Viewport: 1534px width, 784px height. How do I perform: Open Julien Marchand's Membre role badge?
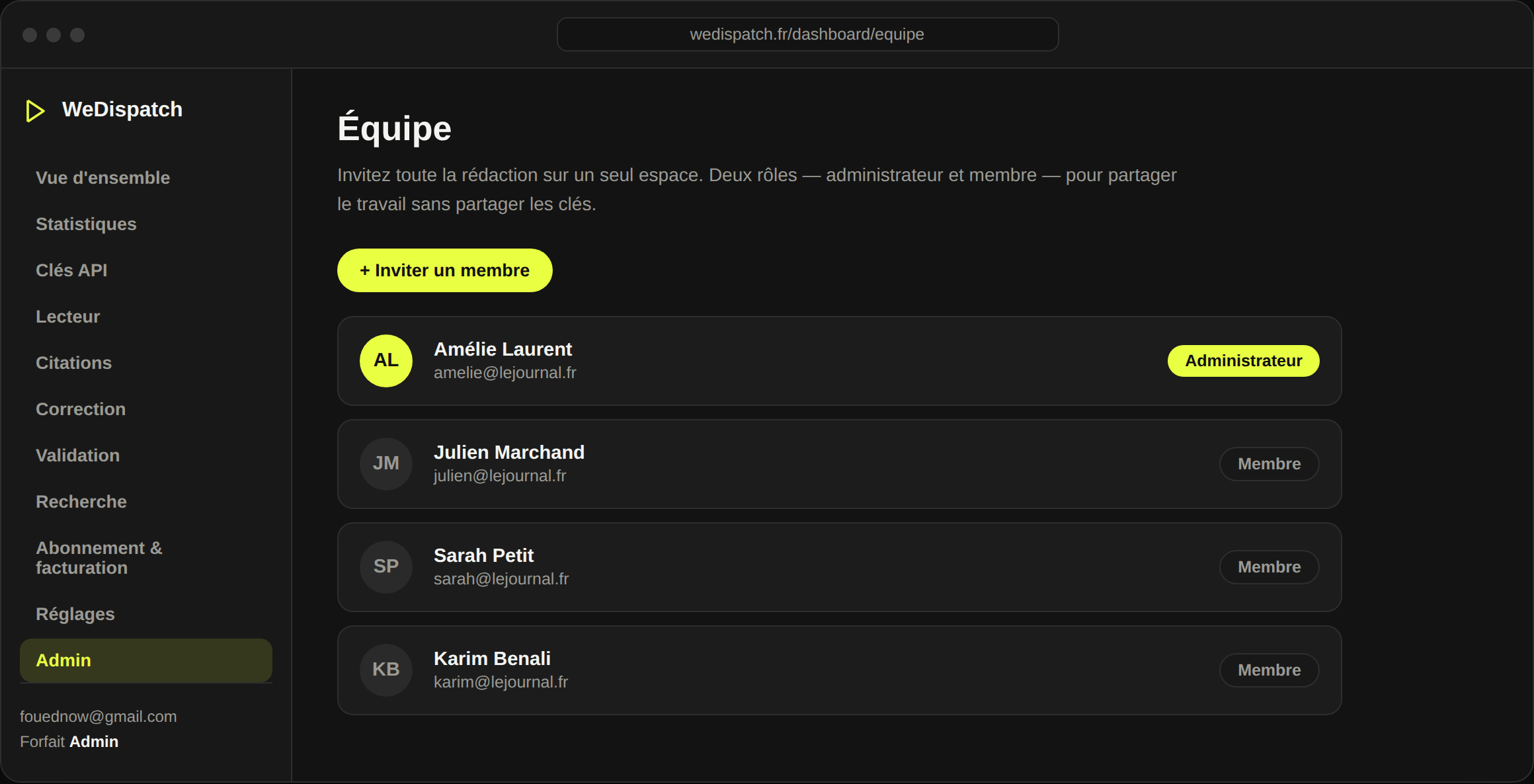[1269, 463]
